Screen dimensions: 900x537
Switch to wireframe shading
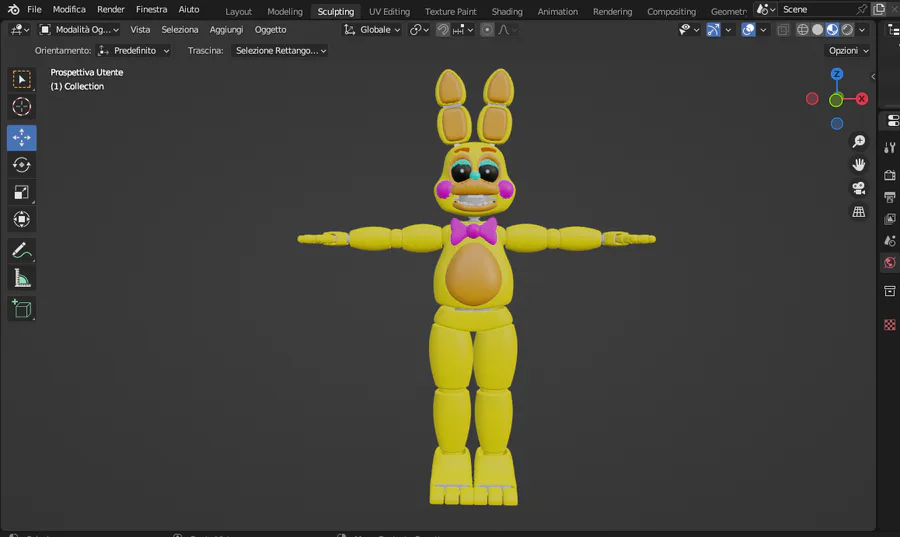[x=803, y=30]
